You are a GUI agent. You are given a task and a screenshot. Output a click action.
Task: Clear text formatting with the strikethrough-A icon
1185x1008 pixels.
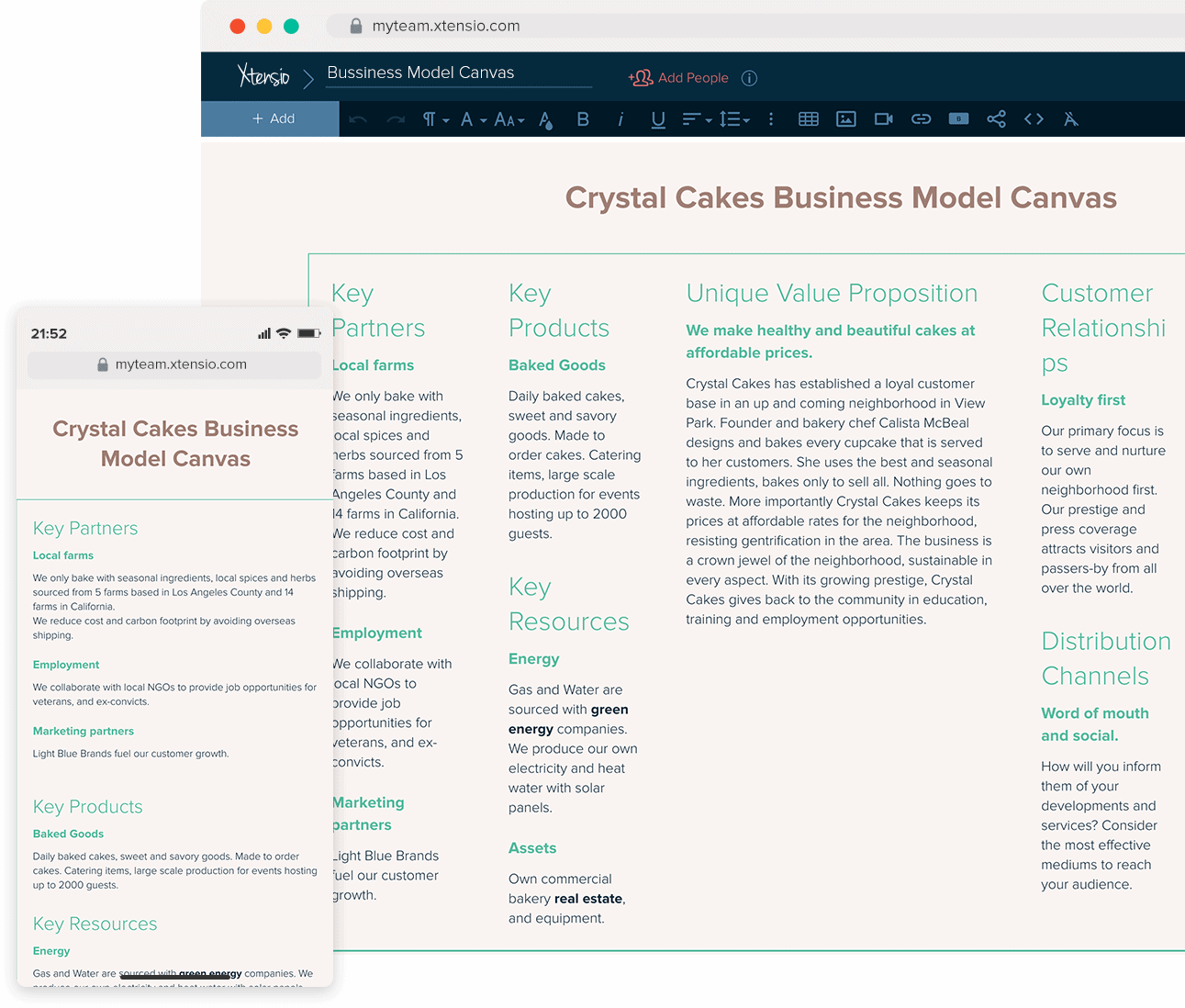coord(1070,118)
